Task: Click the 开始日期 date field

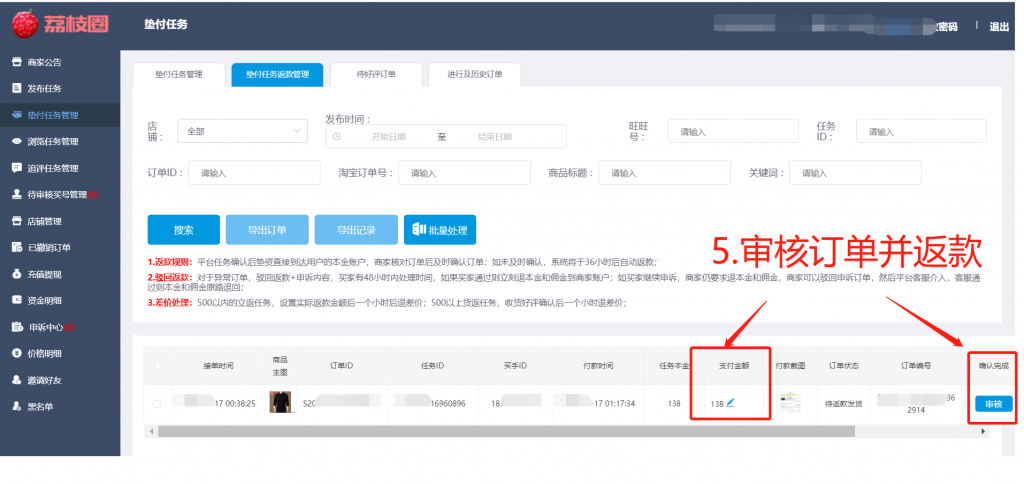Action: tap(389, 137)
